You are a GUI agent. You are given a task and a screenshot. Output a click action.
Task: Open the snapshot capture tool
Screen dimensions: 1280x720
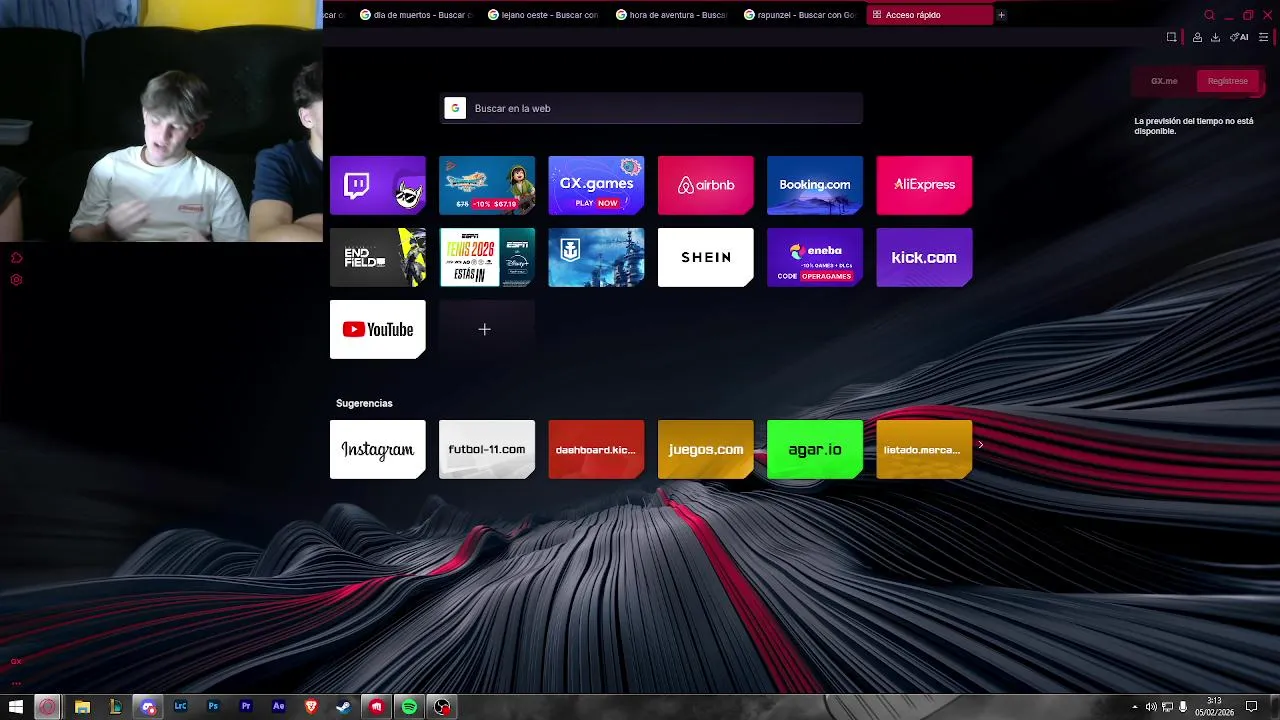pos(1171,37)
